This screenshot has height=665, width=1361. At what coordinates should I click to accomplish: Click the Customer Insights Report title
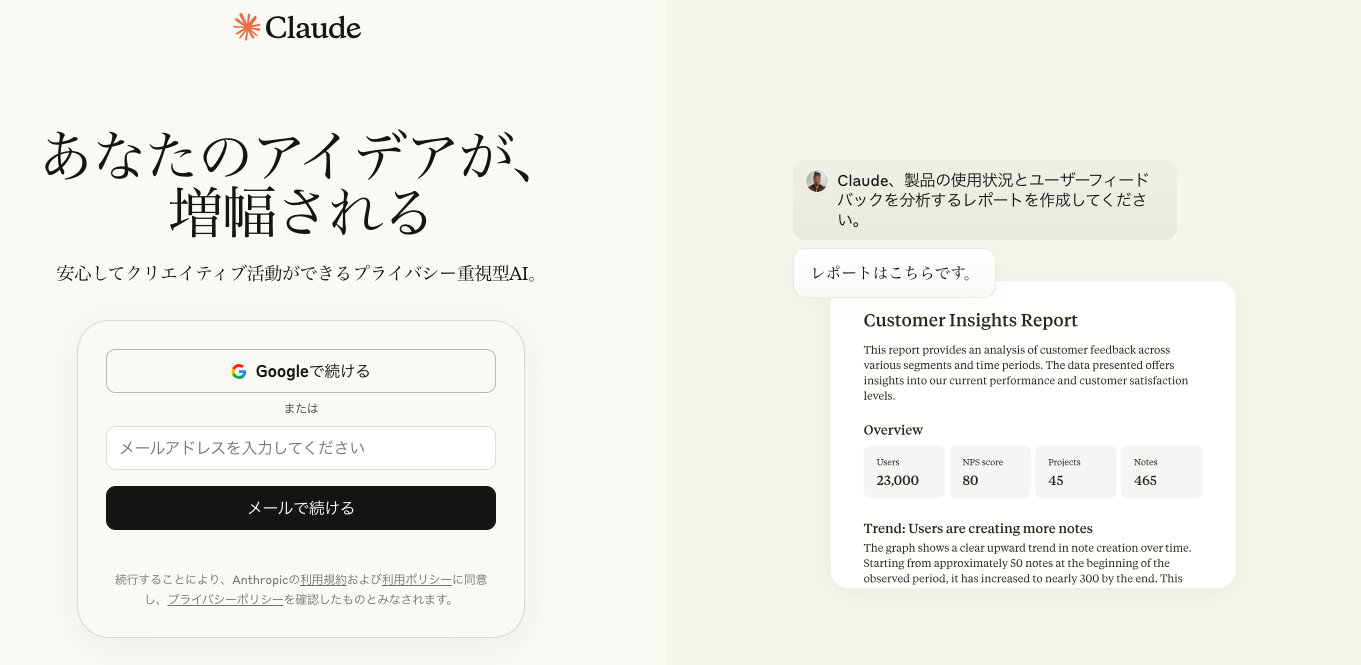971,320
